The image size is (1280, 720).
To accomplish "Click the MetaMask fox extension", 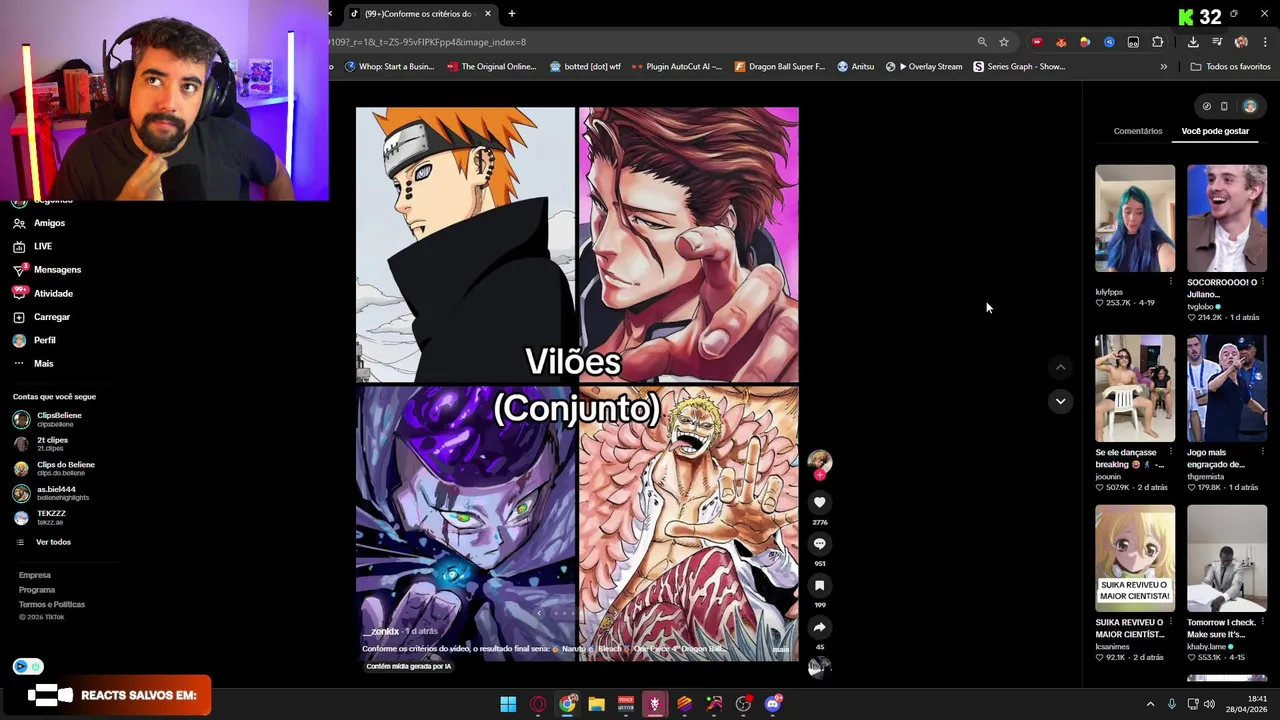I will (x=1061, y=42).
